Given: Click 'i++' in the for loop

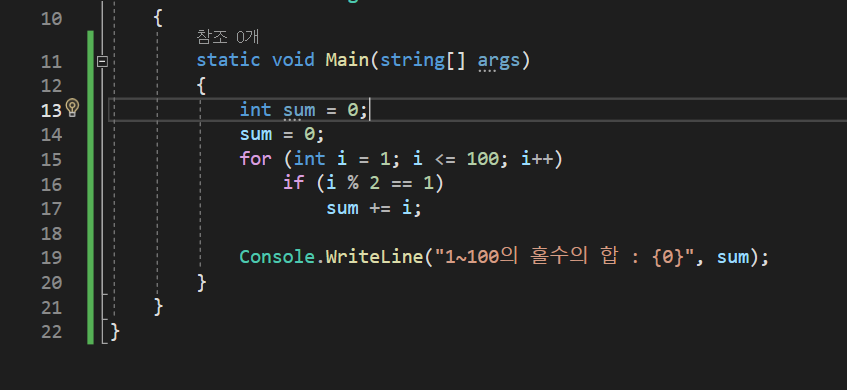Looking at the screenshot, I should coord(536,159).
